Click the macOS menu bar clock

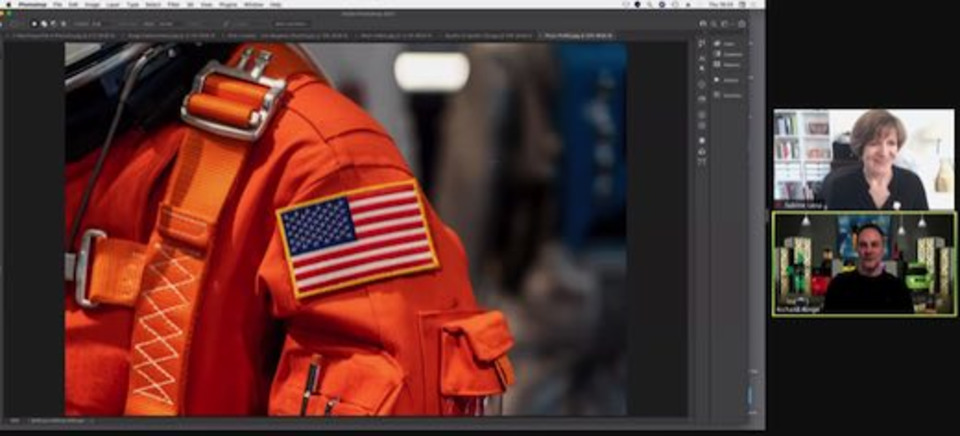point(721,4)
